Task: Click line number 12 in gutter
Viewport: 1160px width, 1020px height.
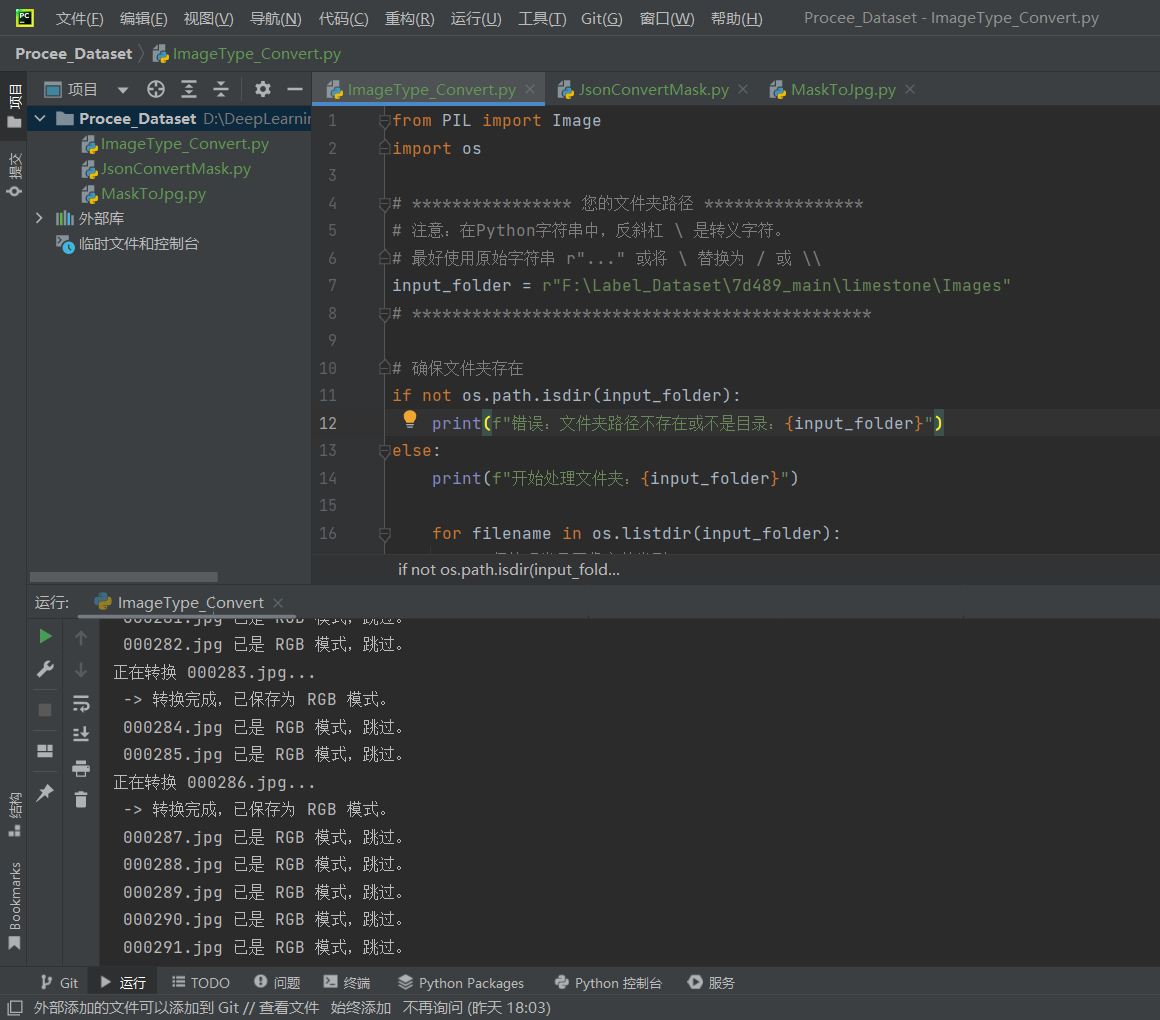Action: (x=328, y=423)
